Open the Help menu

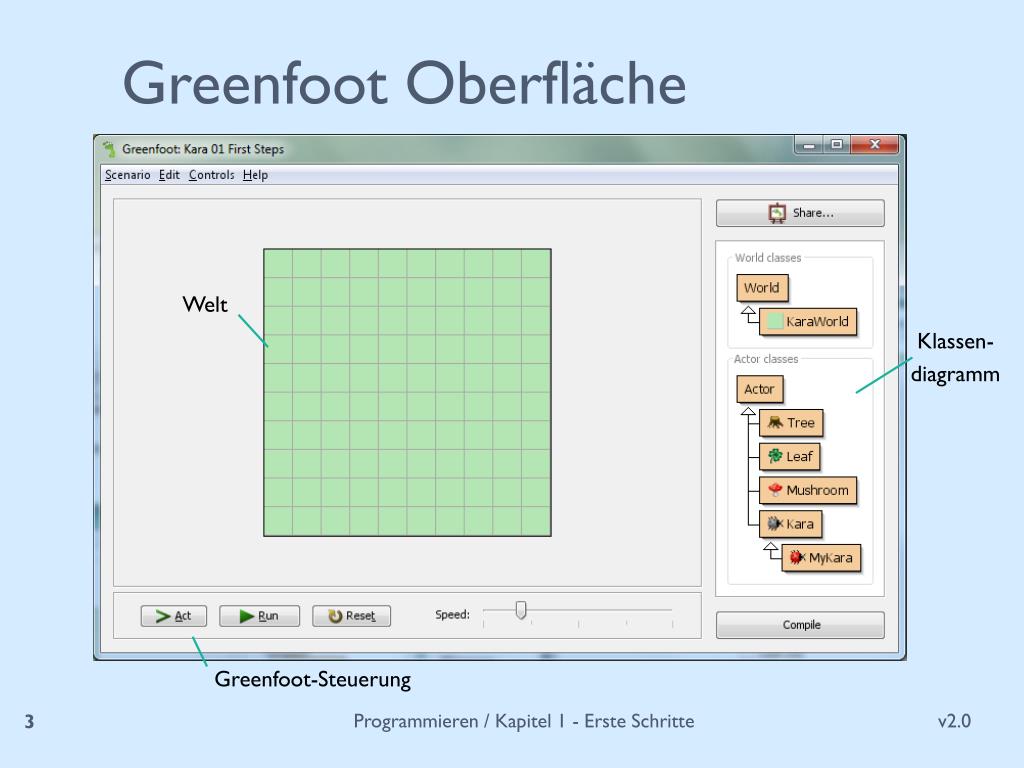tap(255, 175)
